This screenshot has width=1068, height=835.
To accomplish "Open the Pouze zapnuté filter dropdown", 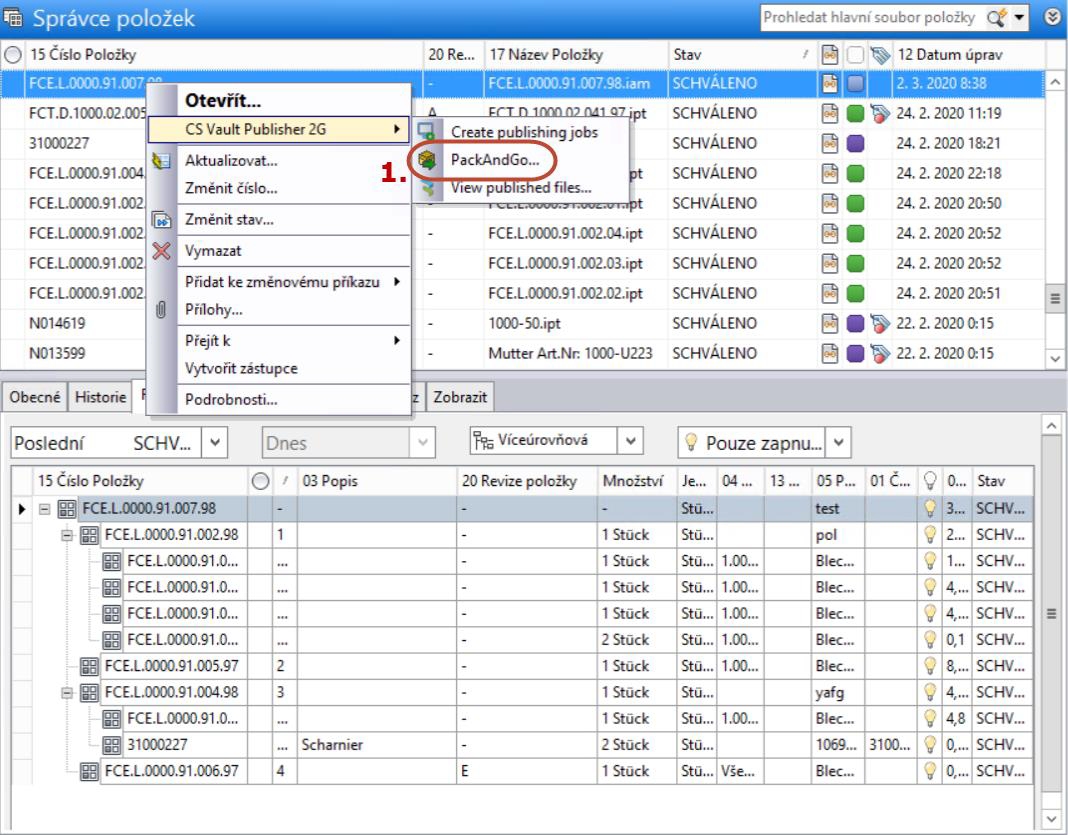I will (839, 441).
